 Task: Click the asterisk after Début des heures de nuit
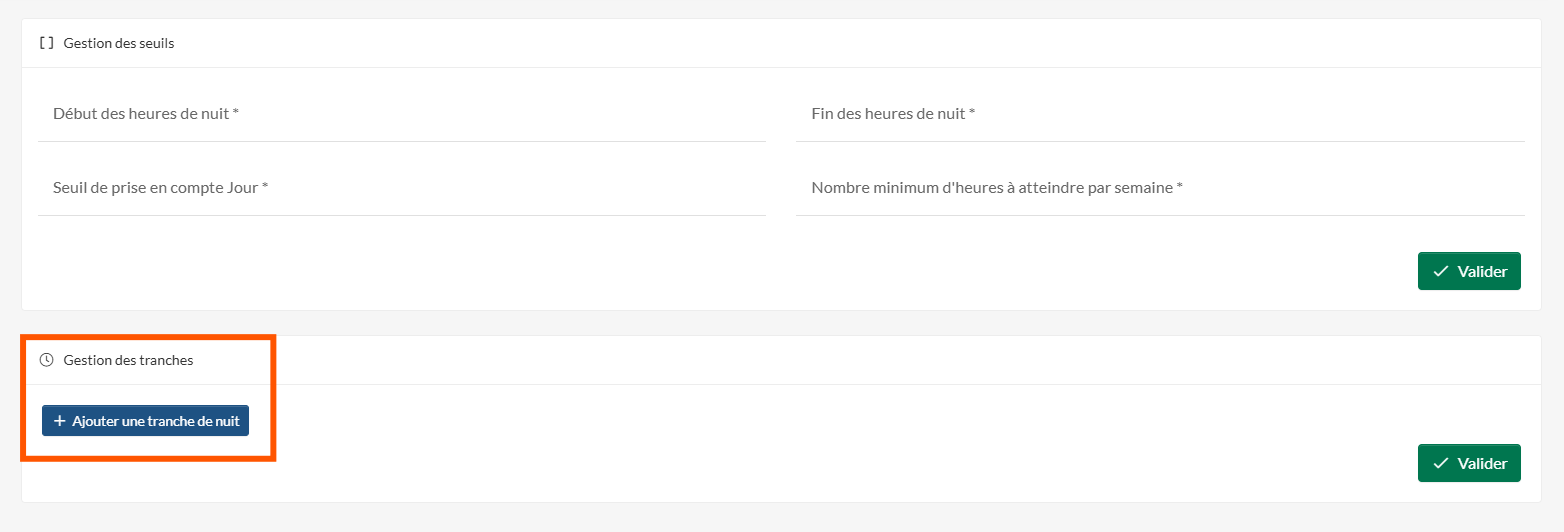(236, 113)
